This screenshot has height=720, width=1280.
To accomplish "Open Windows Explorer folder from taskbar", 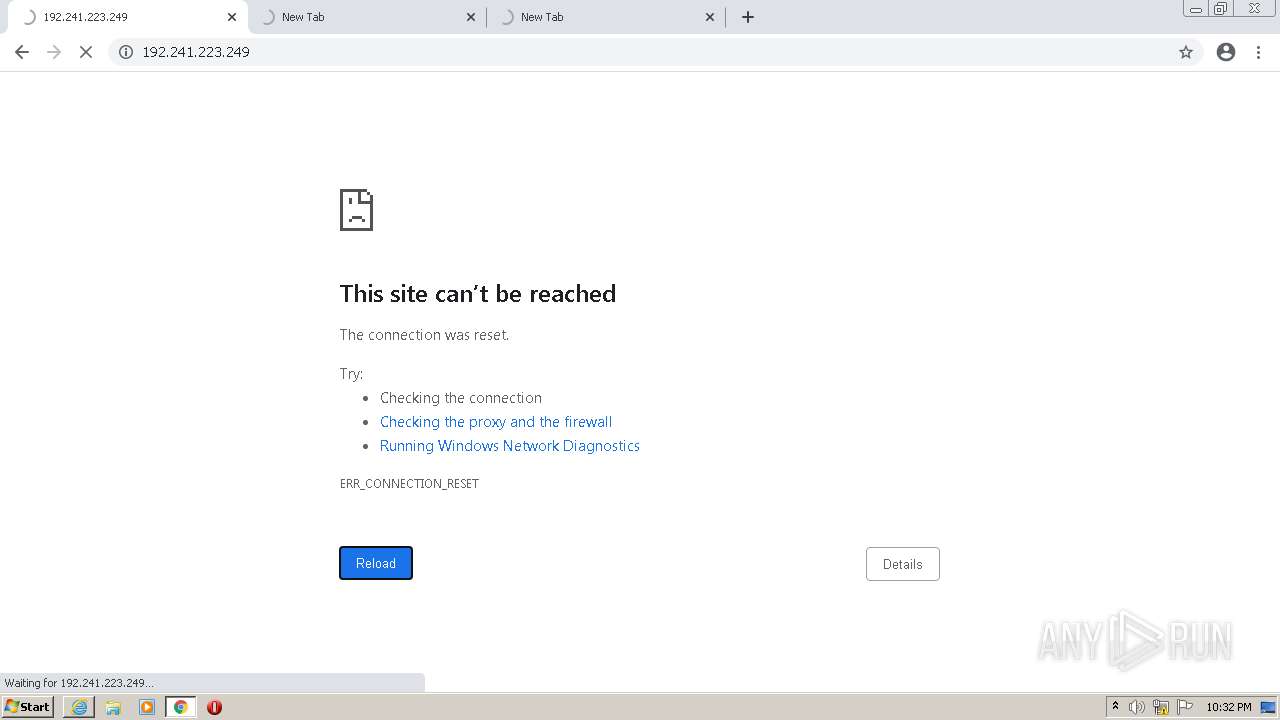I will click(x=113, y=707).
